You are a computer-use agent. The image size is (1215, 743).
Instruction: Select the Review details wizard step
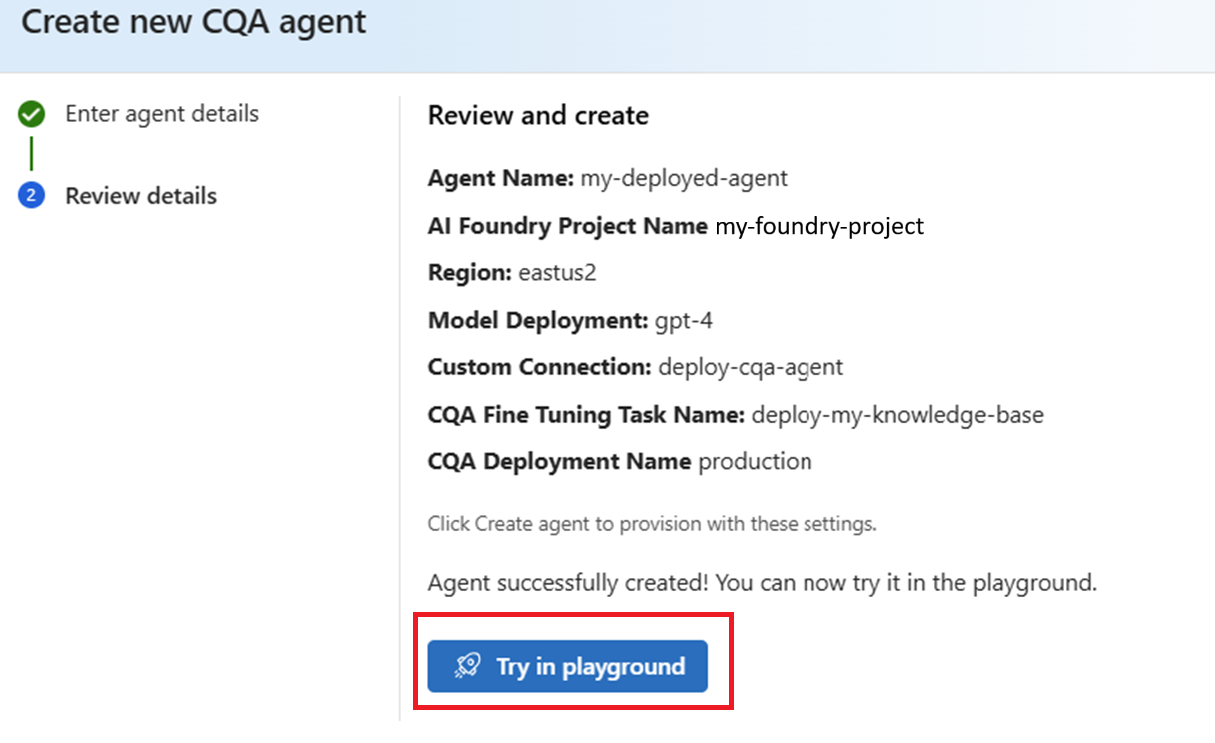140,196
